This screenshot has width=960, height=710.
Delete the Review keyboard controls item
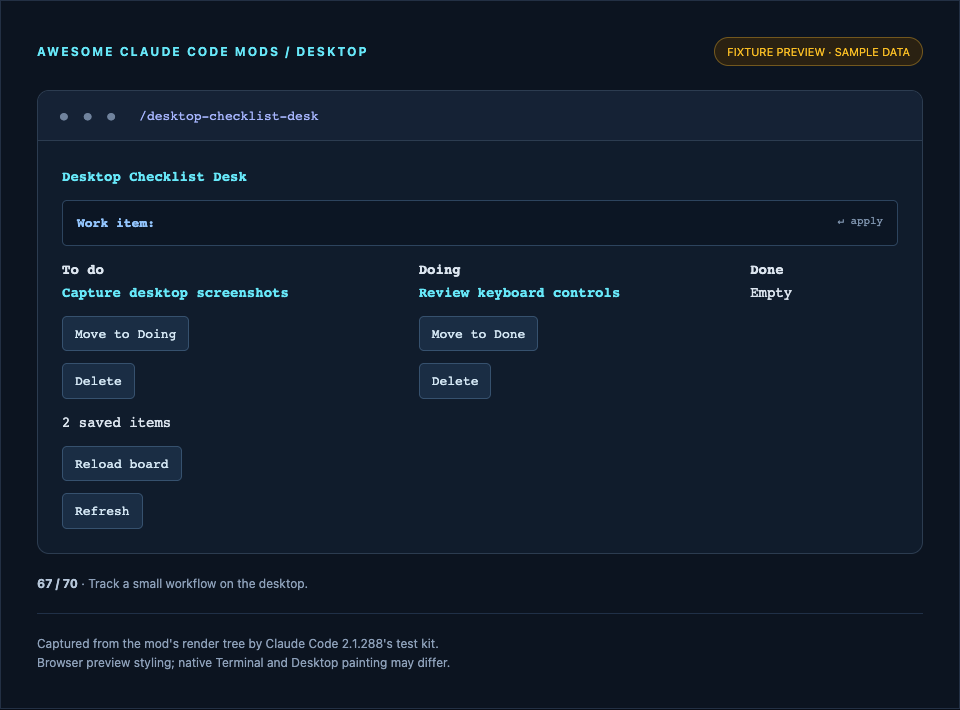[x=454, y=381]
